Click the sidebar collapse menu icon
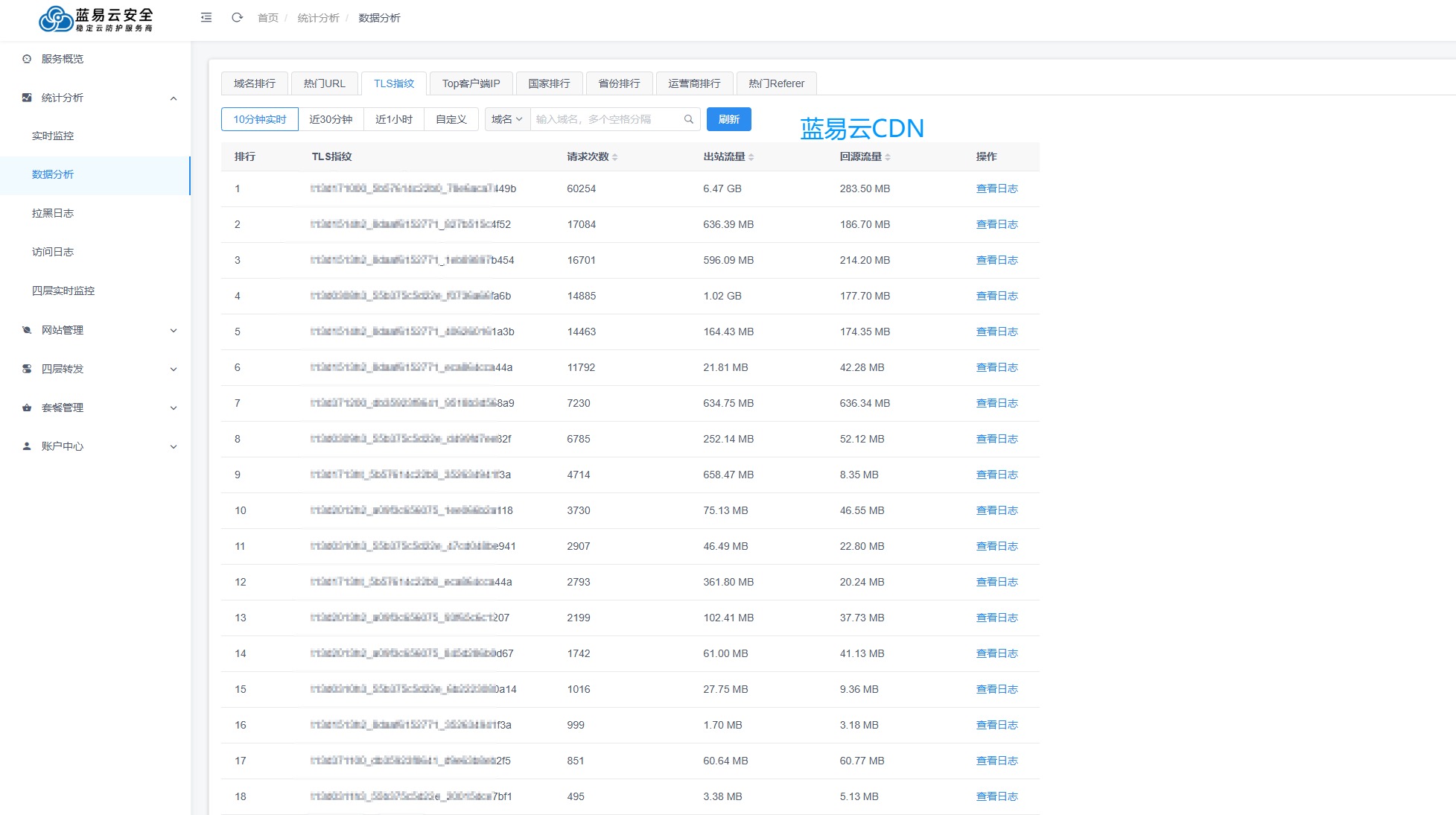1456x815 pixels. click(206, 18)
